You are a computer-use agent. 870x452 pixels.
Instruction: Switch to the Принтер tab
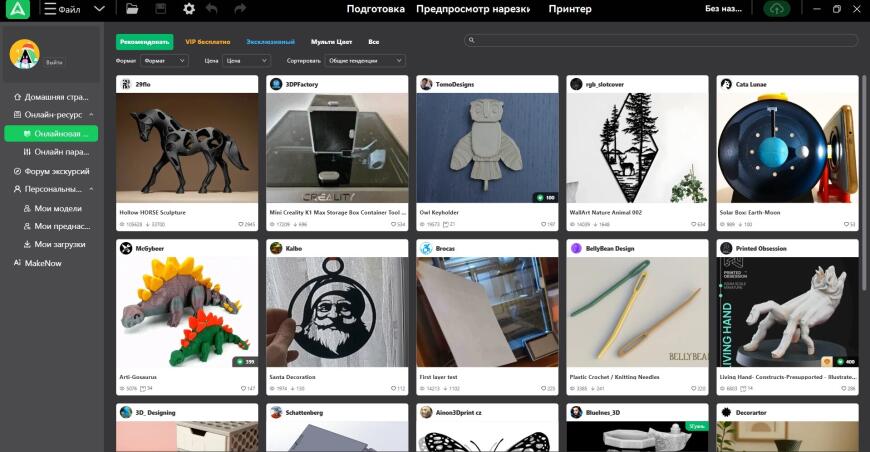point(570,9)
